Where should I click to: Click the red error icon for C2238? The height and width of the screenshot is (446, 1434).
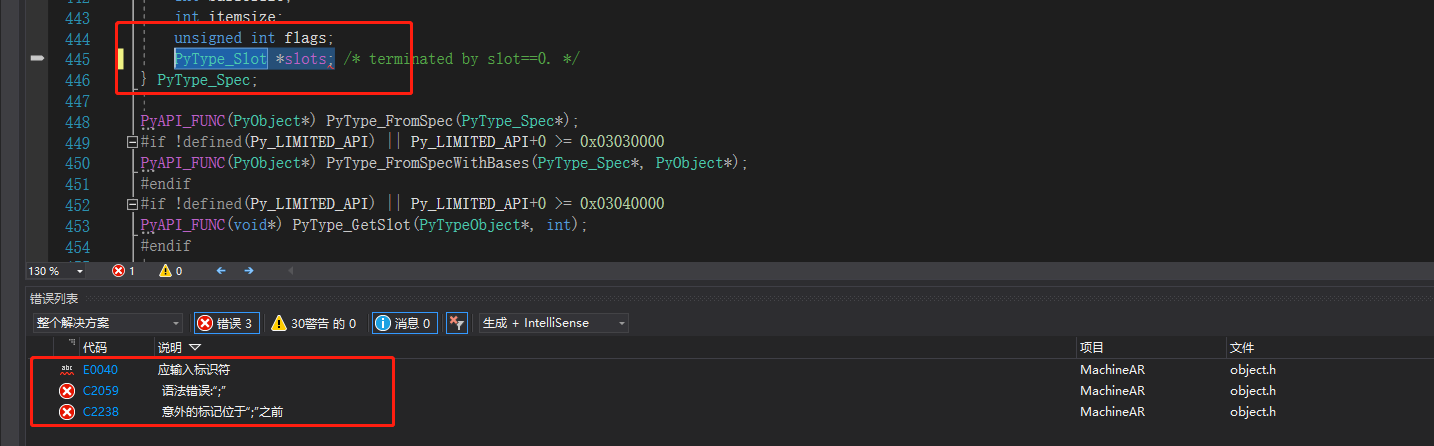(x=67, y=412)
